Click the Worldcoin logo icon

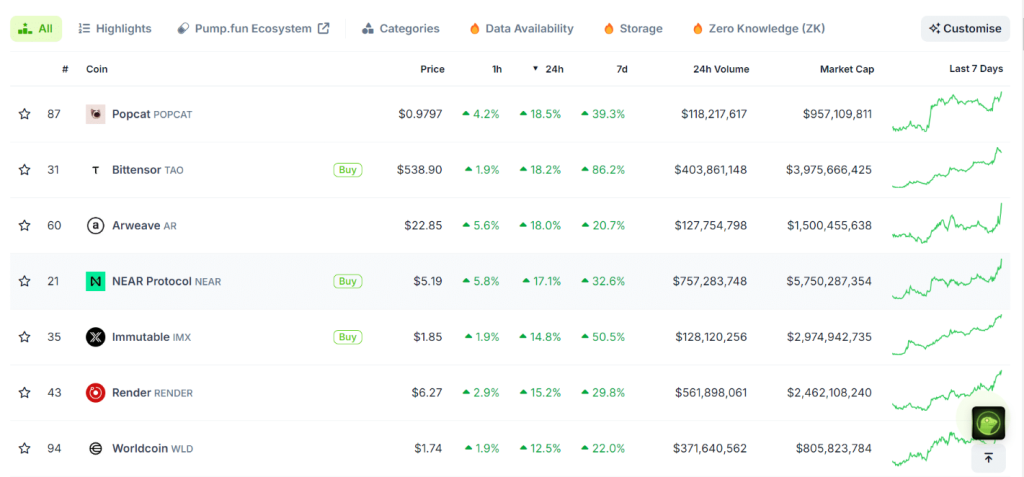[95, 449]
